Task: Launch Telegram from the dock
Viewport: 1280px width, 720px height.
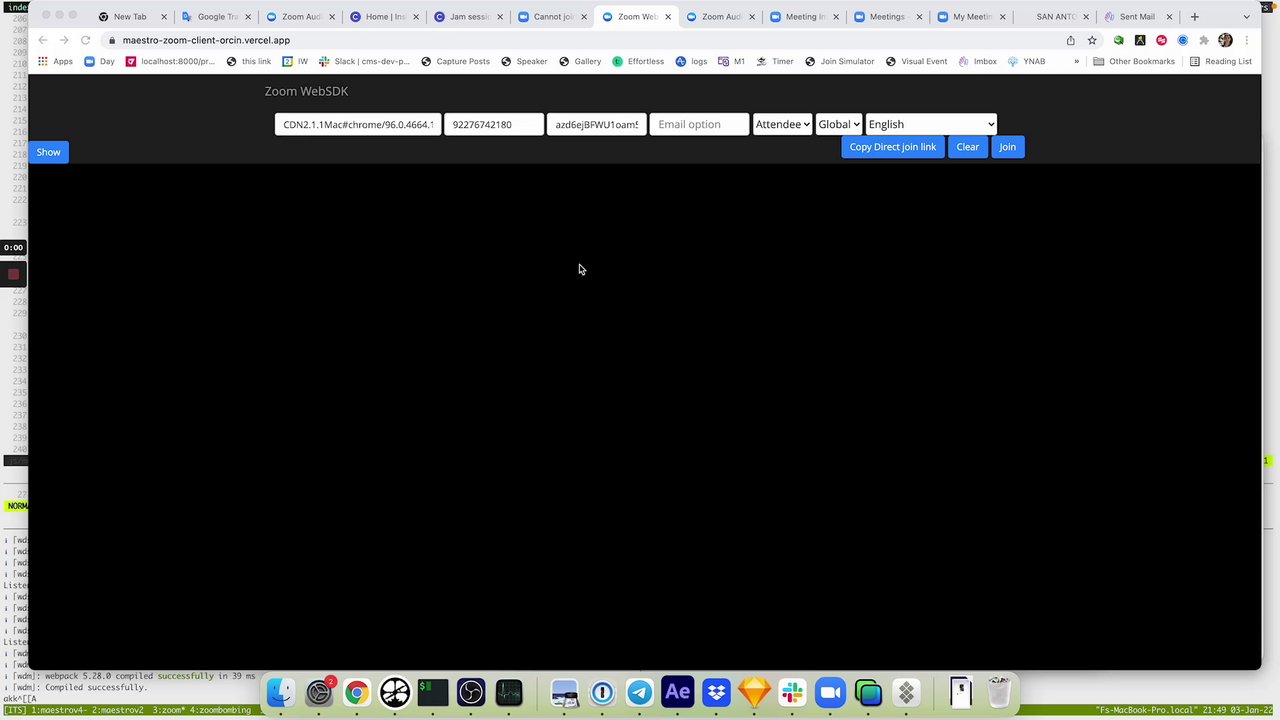Action: coord(640,692)
